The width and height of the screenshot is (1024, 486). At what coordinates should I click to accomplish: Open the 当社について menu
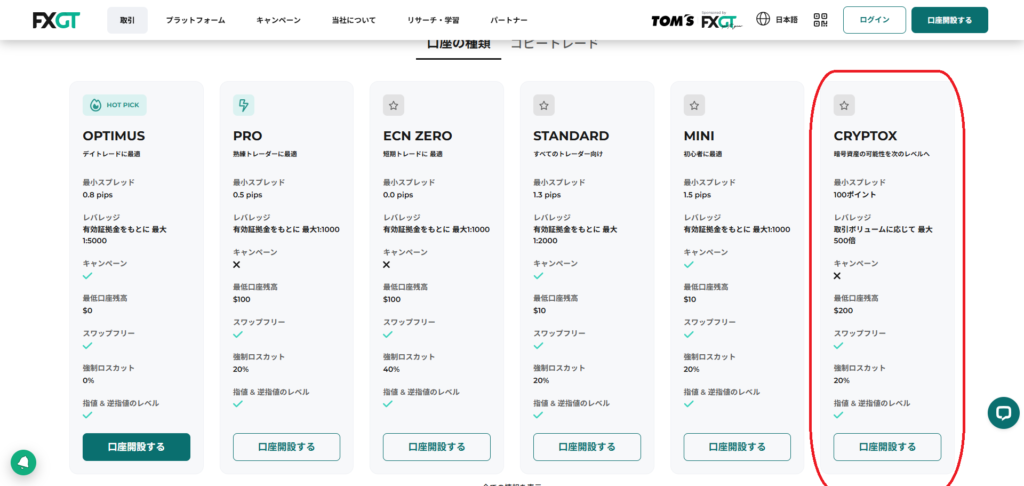(354, 20)
